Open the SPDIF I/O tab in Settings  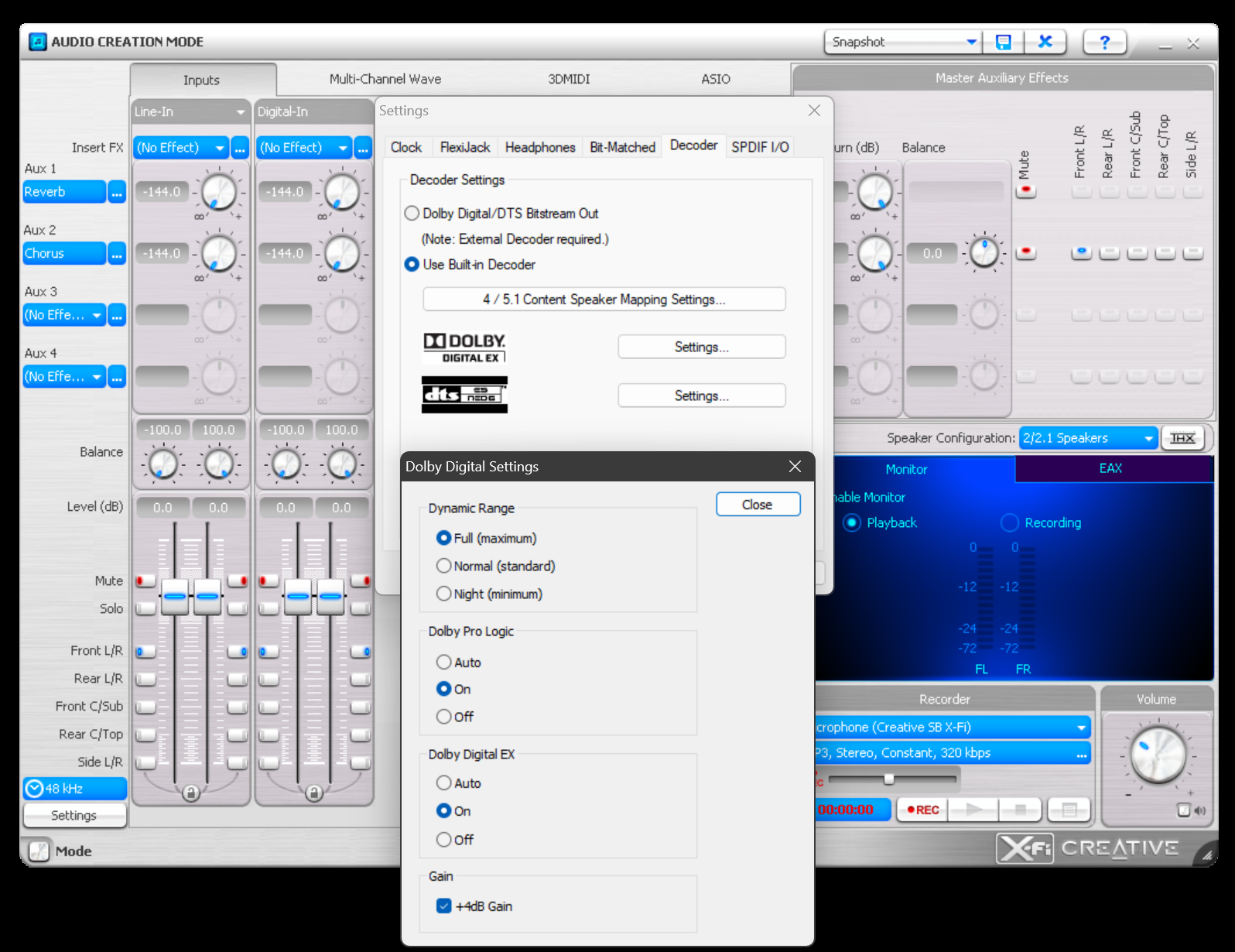[760, 147]
